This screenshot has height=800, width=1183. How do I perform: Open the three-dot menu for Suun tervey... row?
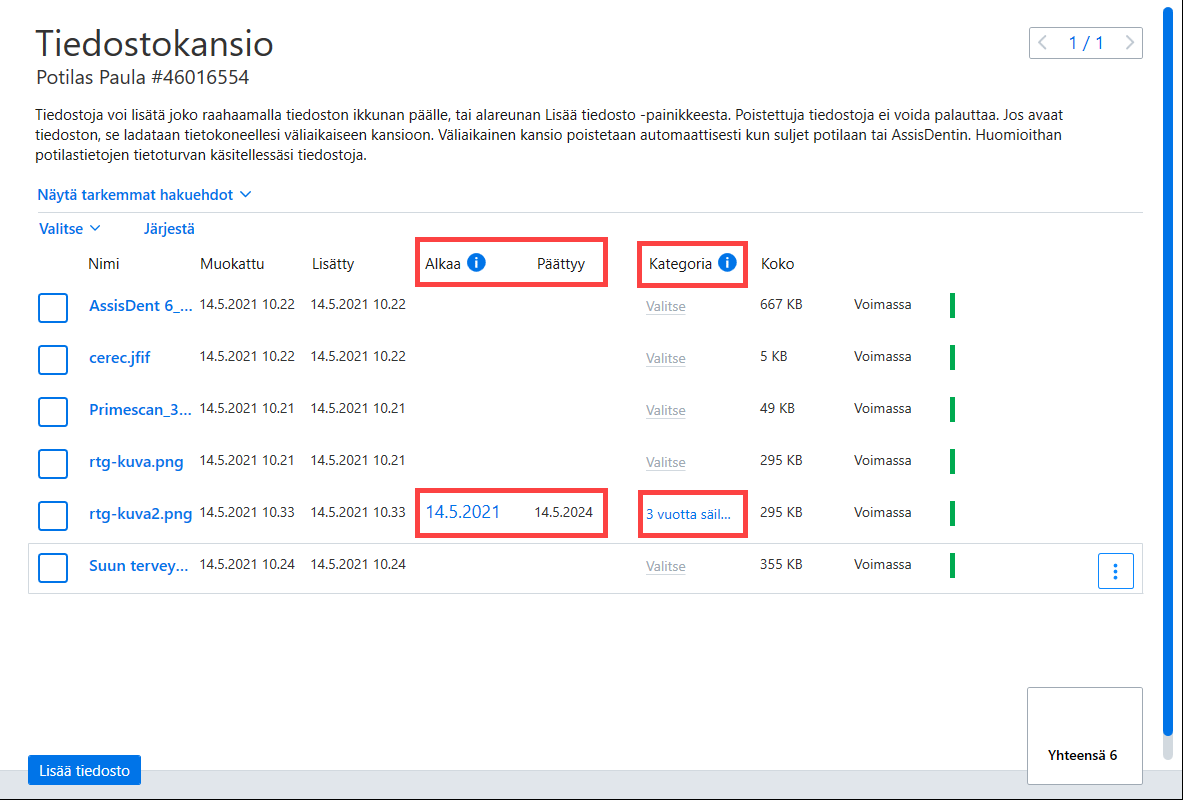(1115, 571)
